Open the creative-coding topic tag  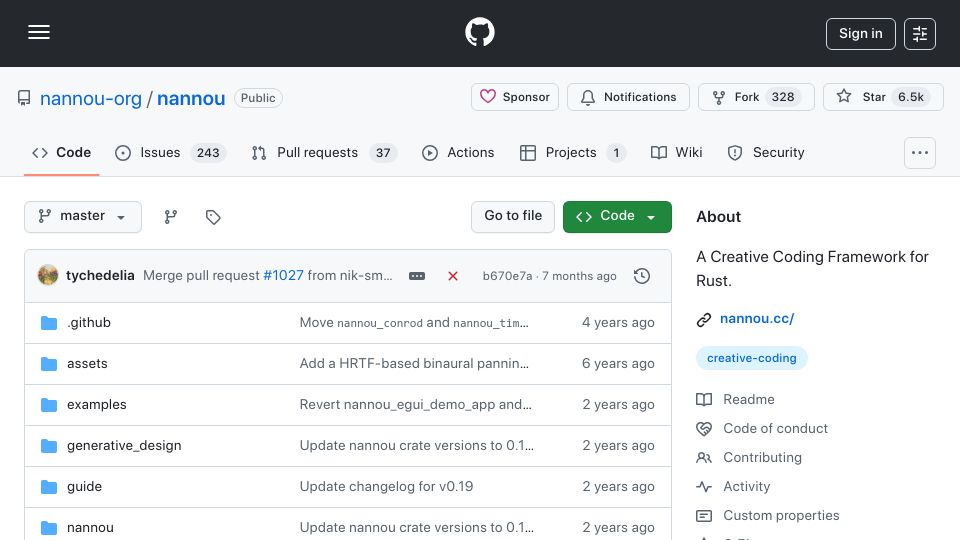[x=752, y=358]
